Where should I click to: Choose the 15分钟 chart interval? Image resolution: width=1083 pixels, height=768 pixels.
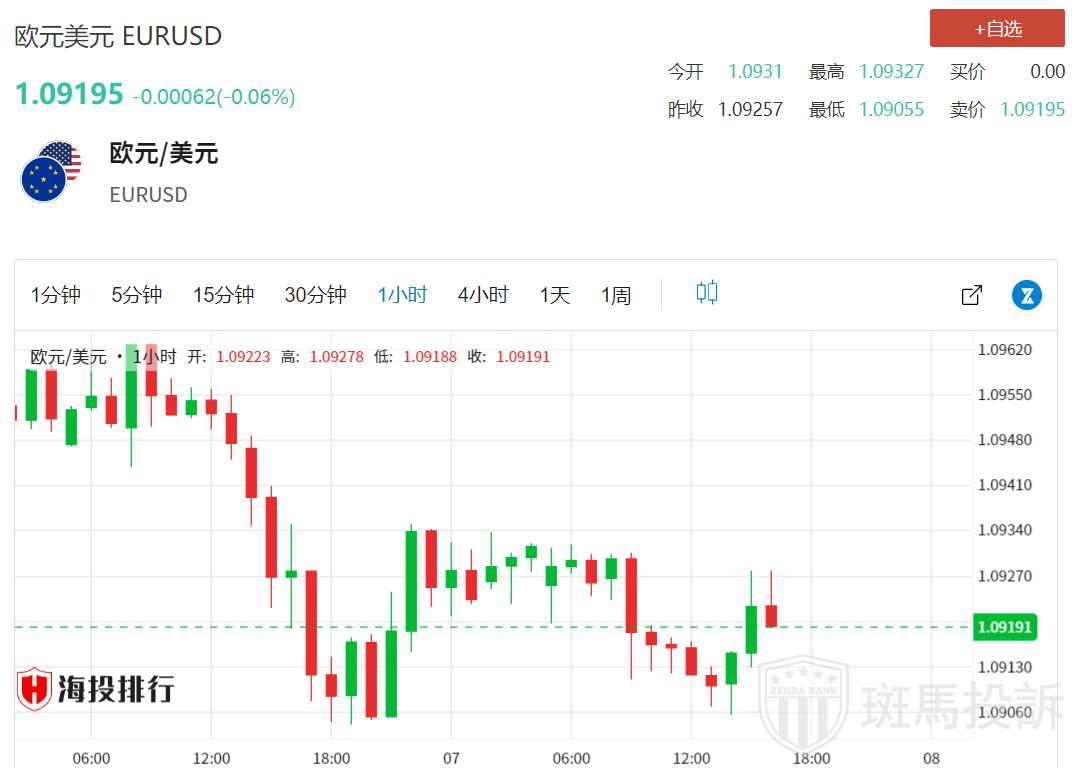coord(223,295)
